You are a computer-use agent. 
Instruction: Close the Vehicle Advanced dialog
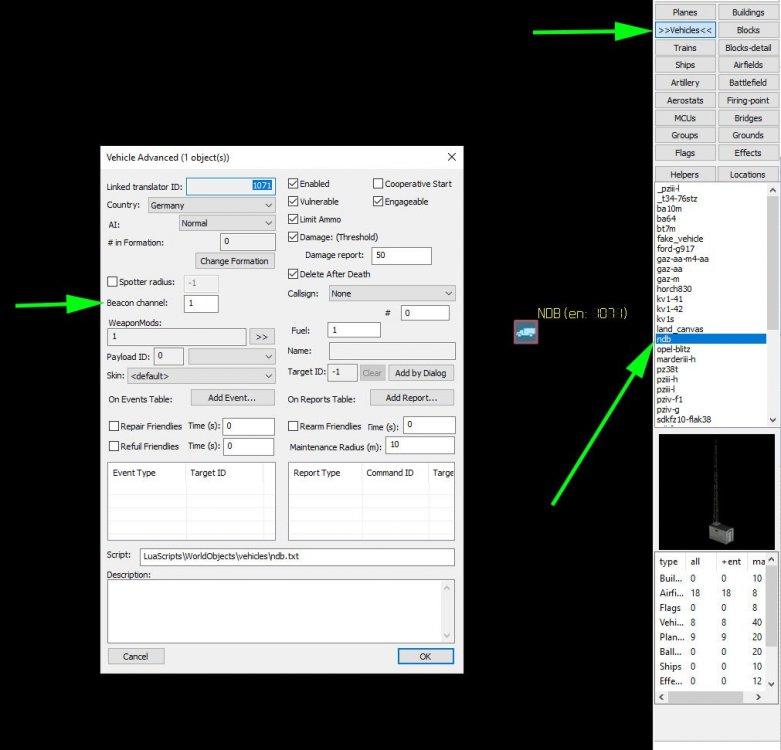451,157
